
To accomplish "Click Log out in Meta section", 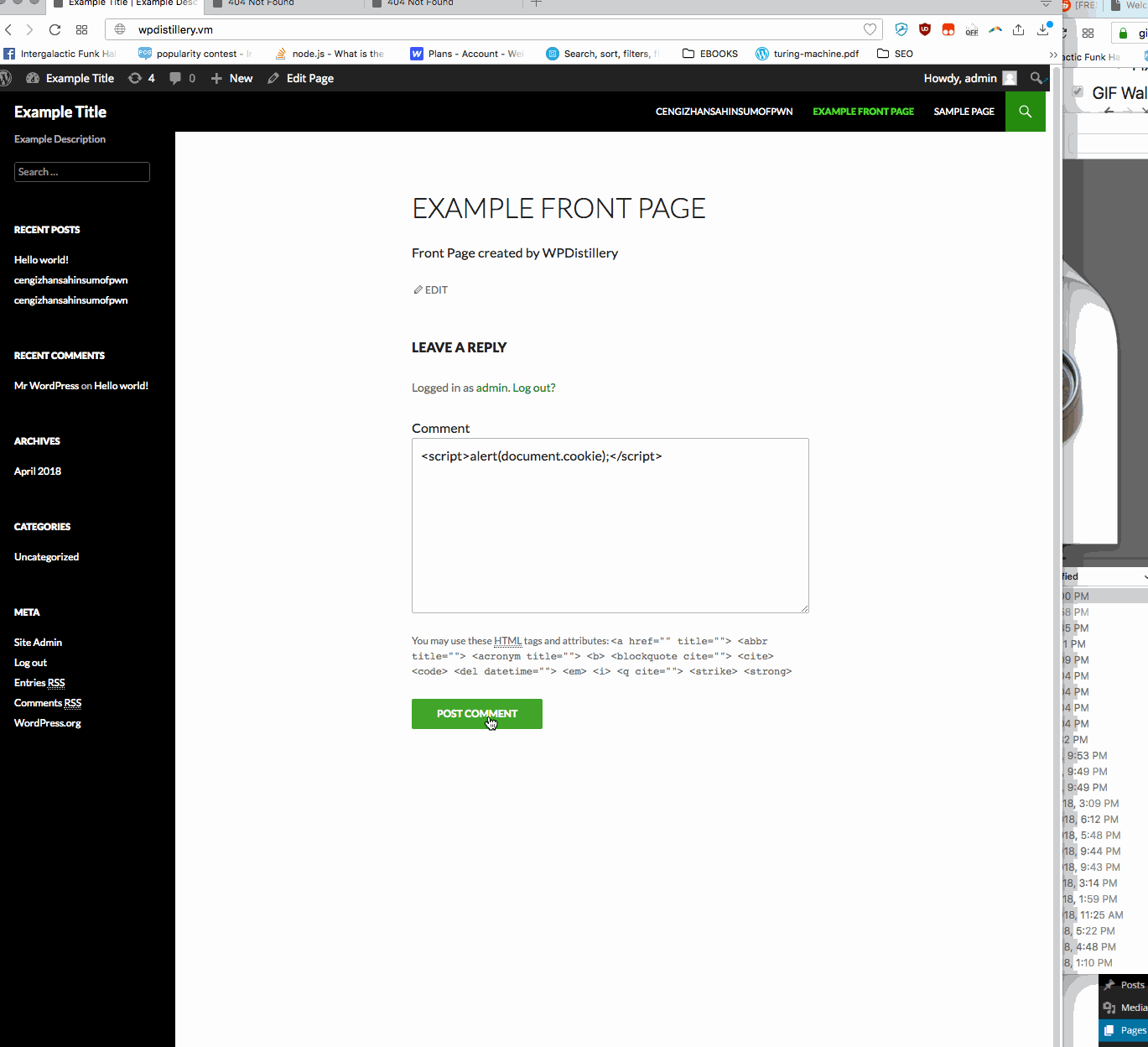I will (x=30, y=663).
